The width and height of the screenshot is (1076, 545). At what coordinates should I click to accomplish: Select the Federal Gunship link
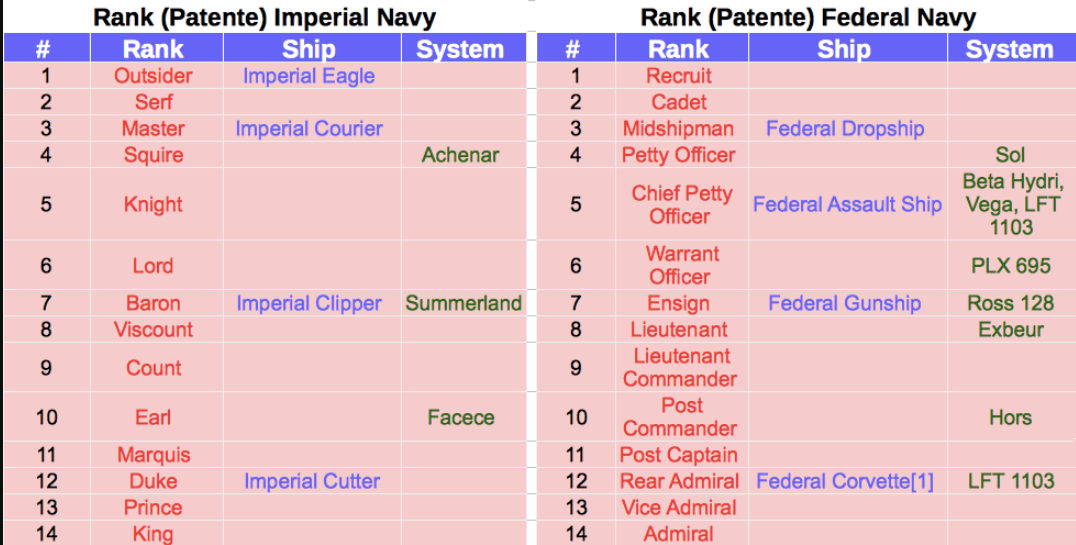point(845,303)
